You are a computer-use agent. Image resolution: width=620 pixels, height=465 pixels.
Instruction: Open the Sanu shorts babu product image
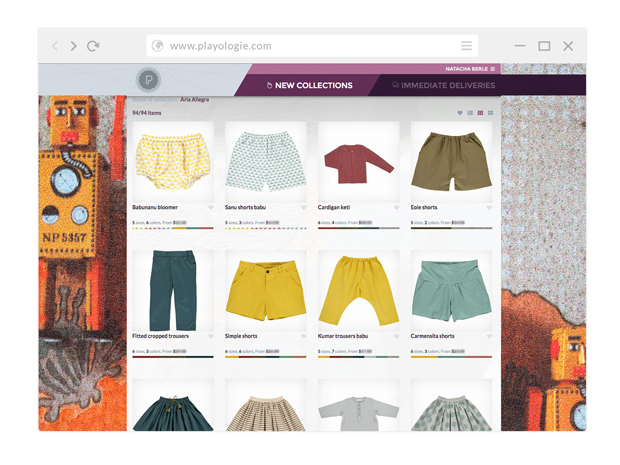(266, 162)
